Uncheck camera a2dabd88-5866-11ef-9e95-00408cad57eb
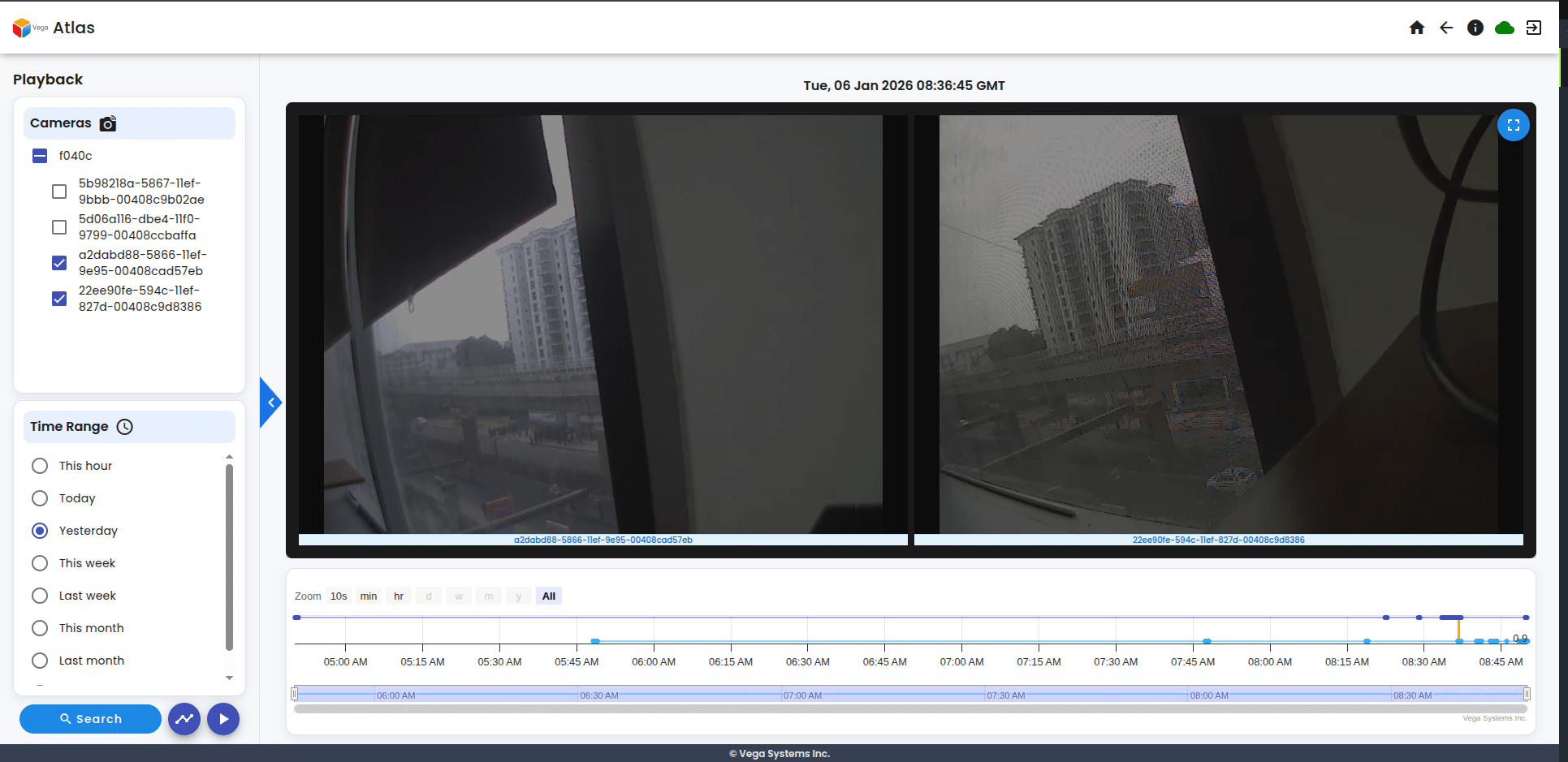This screenshot has height=762, width=1568. [x=58, y=262]
